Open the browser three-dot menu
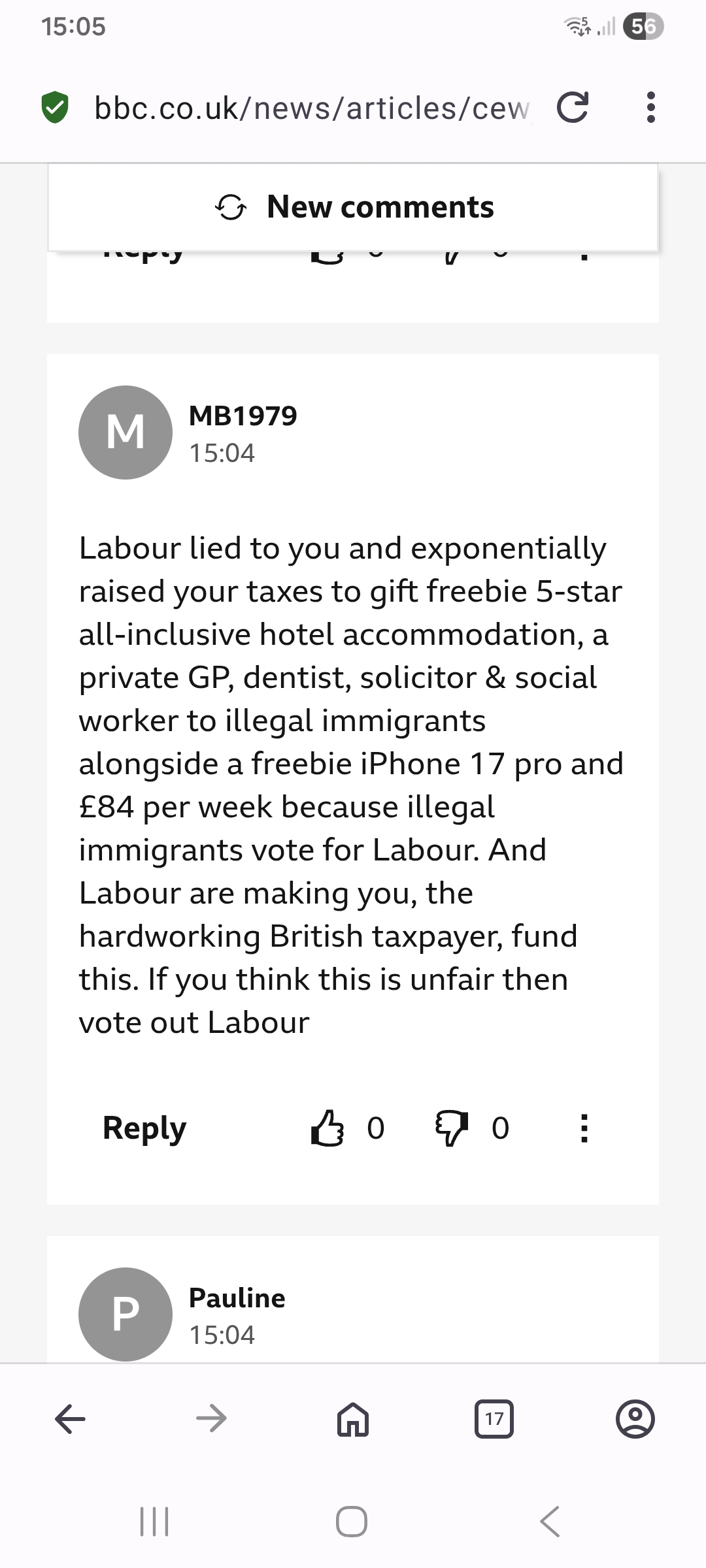This screenshot has width=706, height=1568. click(650, 108)
